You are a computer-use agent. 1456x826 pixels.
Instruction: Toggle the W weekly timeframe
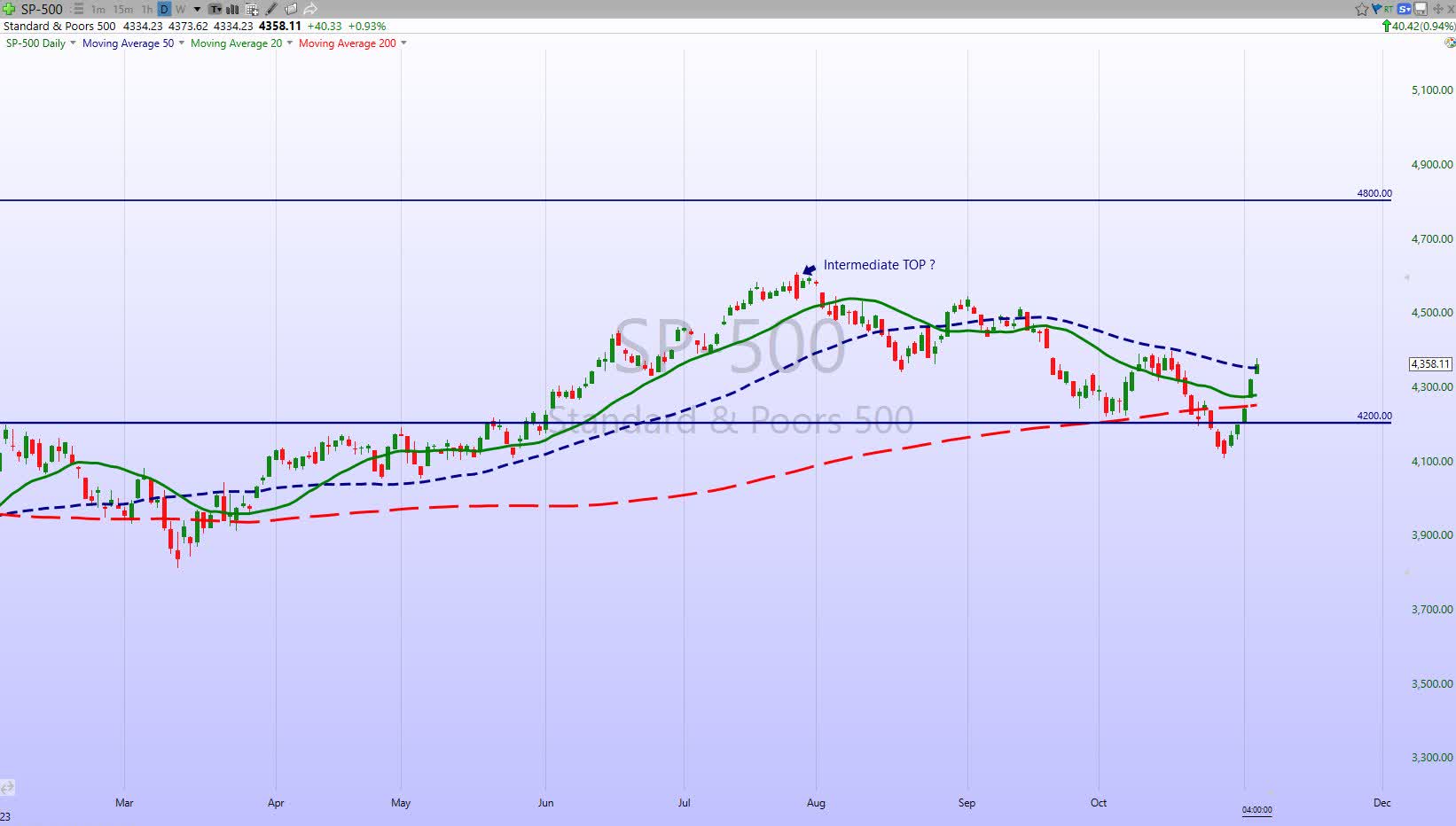pyautogui.click(x=180, y=9)
